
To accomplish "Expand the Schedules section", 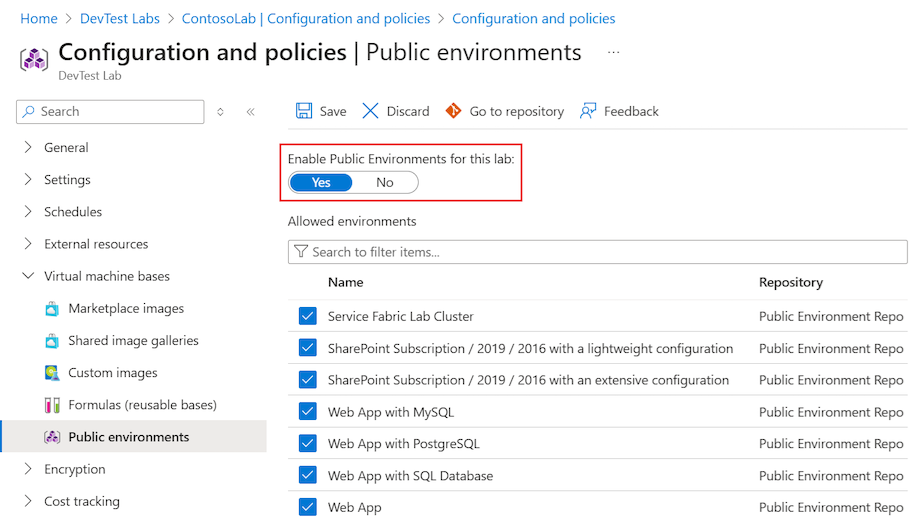I will click(28, 212).
